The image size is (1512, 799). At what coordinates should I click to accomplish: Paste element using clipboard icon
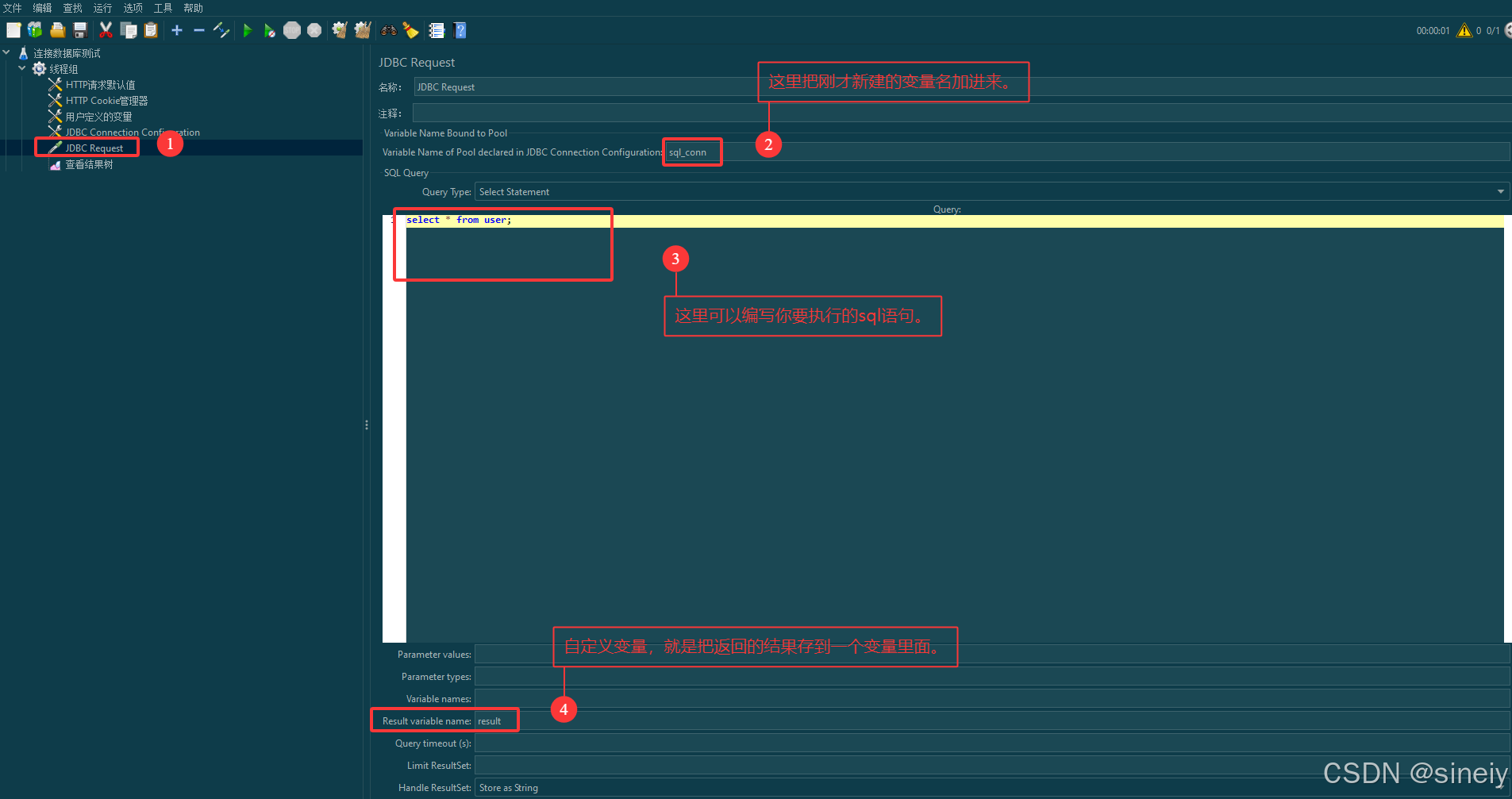[x=151, y=30]
